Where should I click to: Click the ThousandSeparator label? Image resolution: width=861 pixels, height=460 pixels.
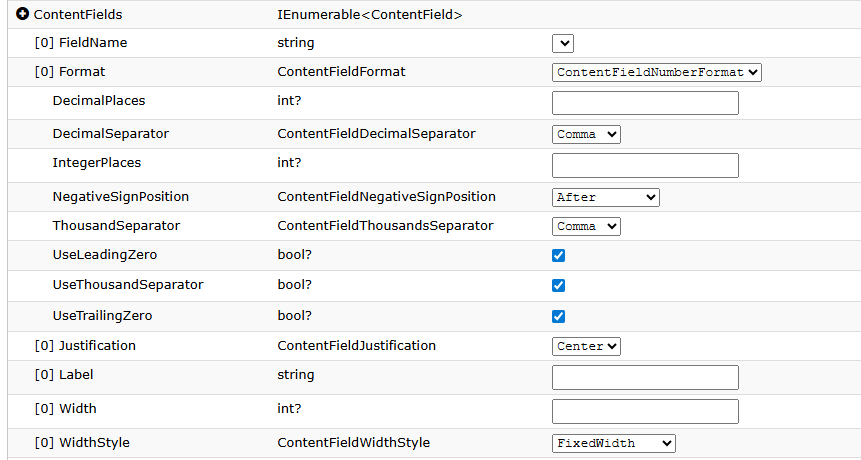point(116,226)
